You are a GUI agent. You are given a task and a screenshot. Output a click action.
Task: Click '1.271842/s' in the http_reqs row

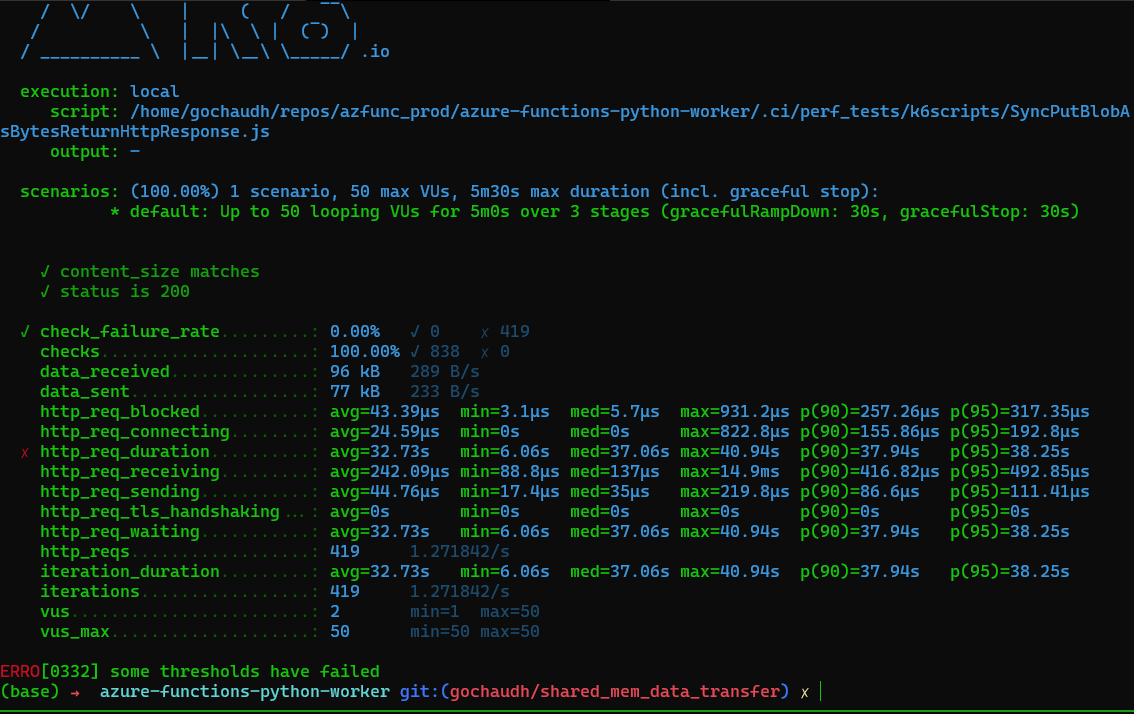coord(460,552)
